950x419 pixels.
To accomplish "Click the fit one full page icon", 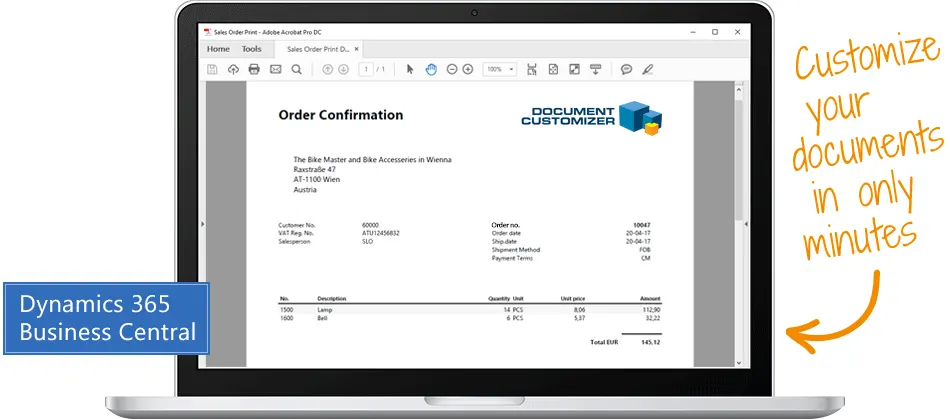I will (x=553, y=70).
